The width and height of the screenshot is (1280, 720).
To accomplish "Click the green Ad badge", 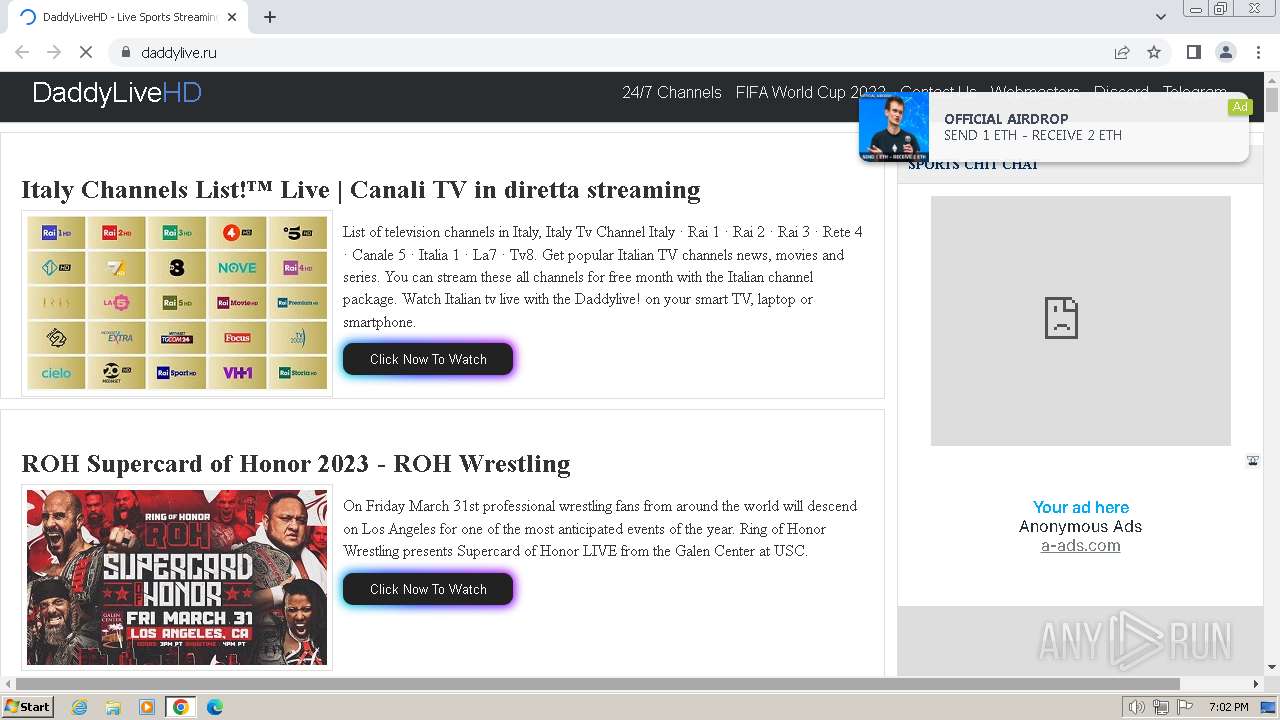I will (1240, 107).
